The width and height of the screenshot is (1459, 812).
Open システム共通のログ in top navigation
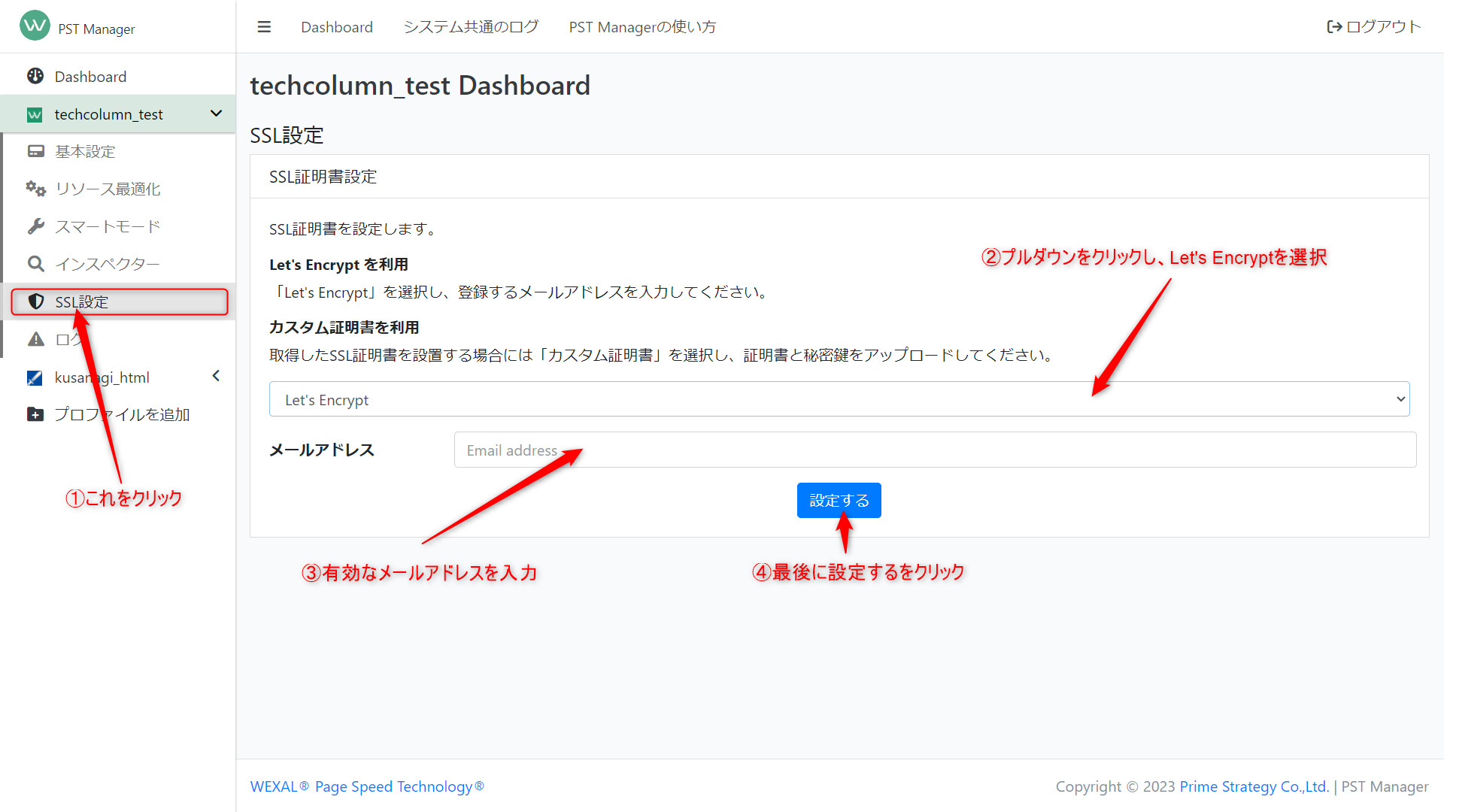(x=471, y=27)
